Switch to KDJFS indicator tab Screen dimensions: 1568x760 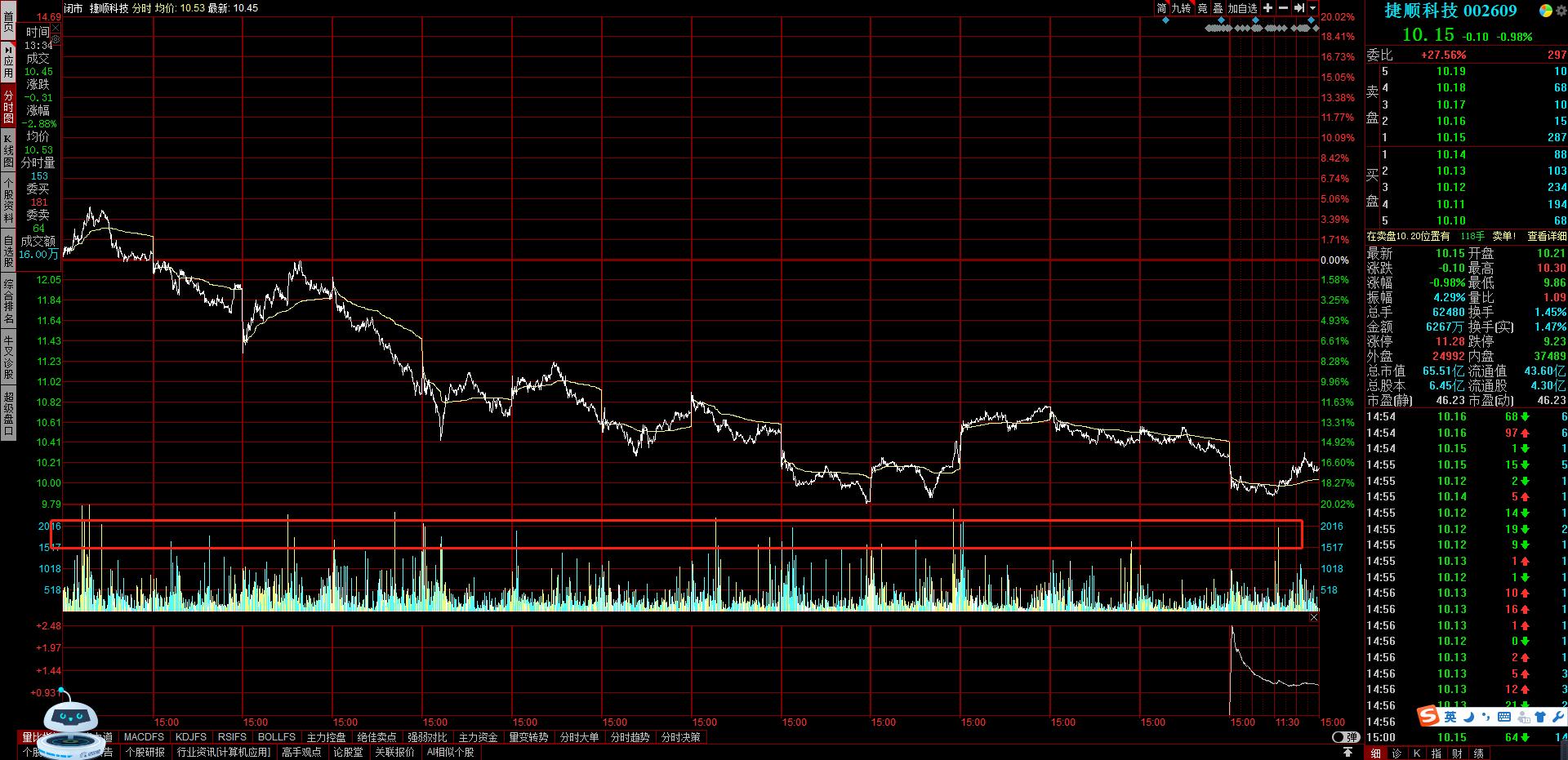point(191,737)
